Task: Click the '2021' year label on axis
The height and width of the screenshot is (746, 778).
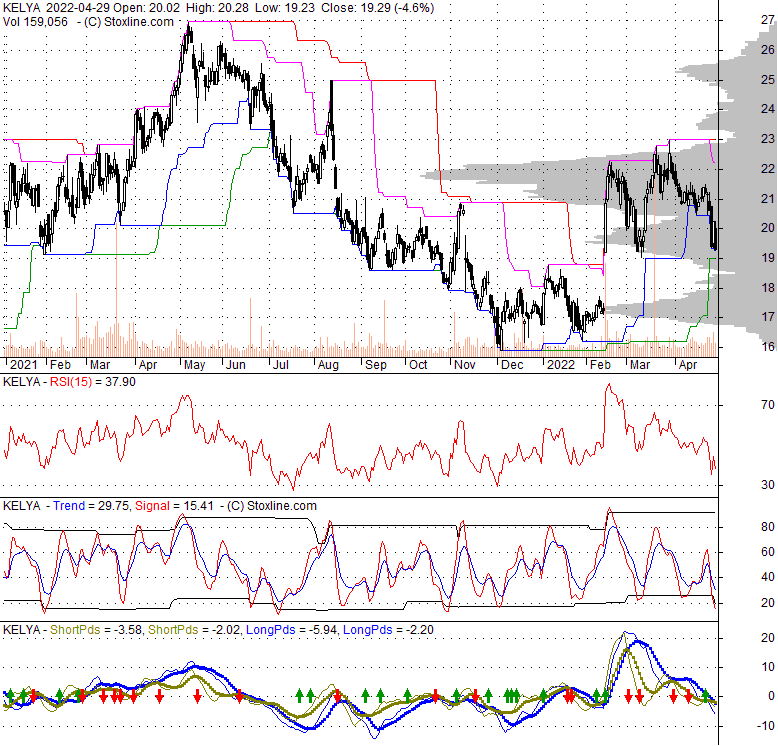Action: tap(24, 365)
